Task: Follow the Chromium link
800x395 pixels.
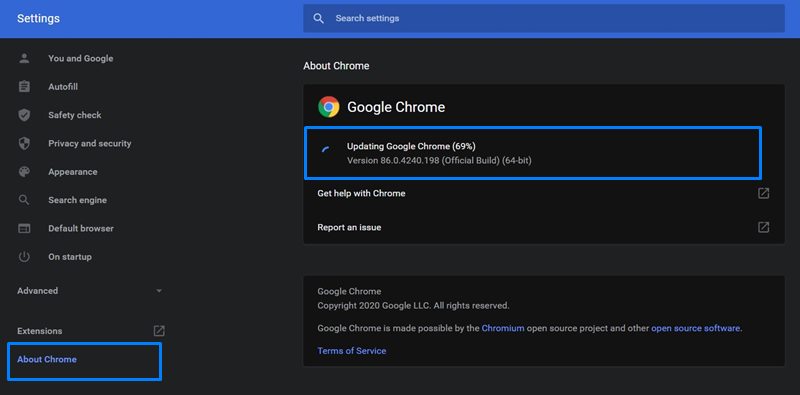Action: tap(503, 328)
